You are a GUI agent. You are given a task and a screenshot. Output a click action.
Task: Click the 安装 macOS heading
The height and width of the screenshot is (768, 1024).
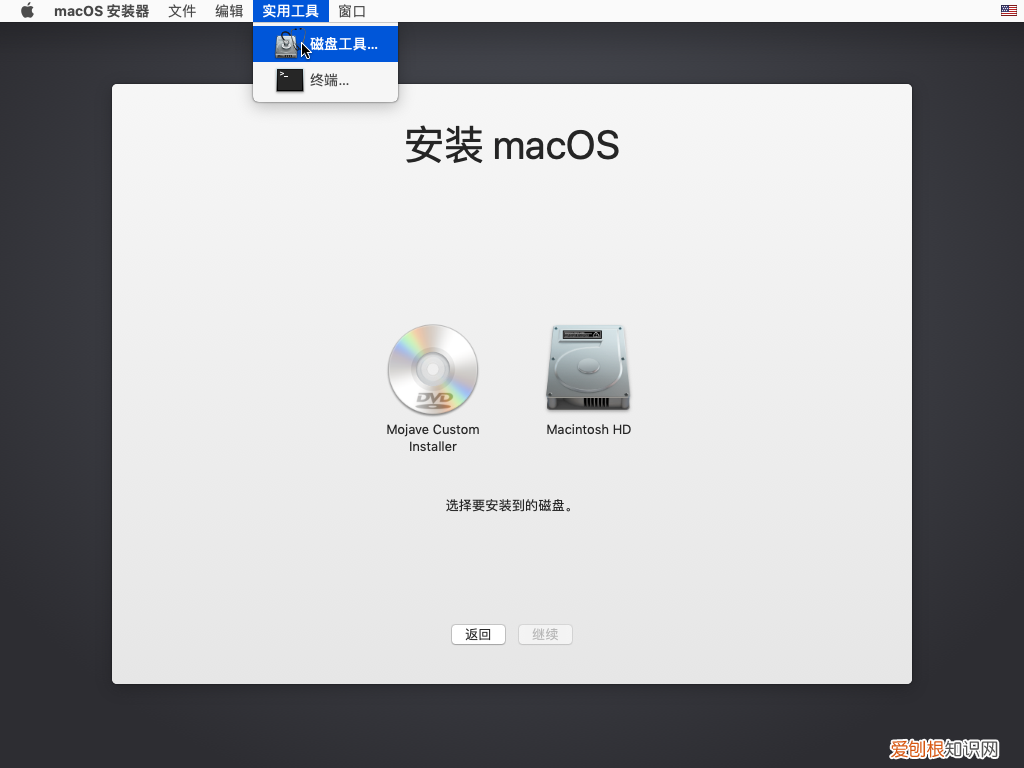[x=512, y=145]
